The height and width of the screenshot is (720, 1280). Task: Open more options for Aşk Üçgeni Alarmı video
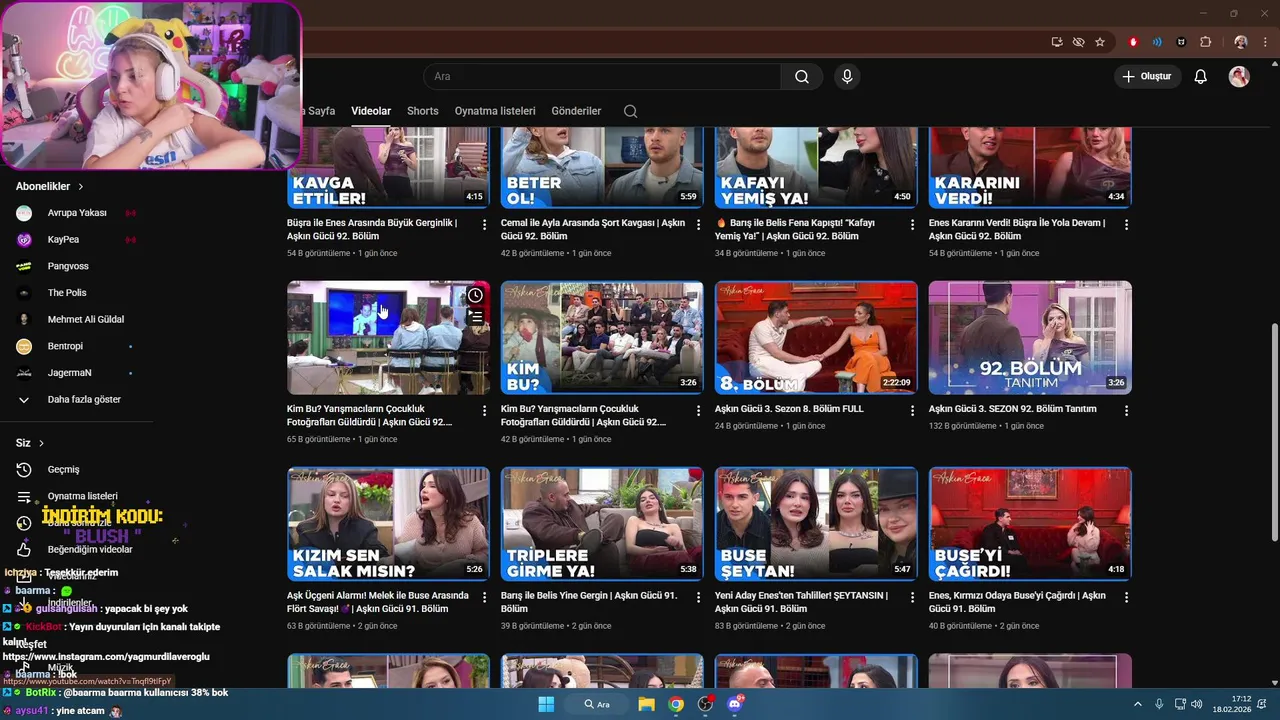point(484,597)
